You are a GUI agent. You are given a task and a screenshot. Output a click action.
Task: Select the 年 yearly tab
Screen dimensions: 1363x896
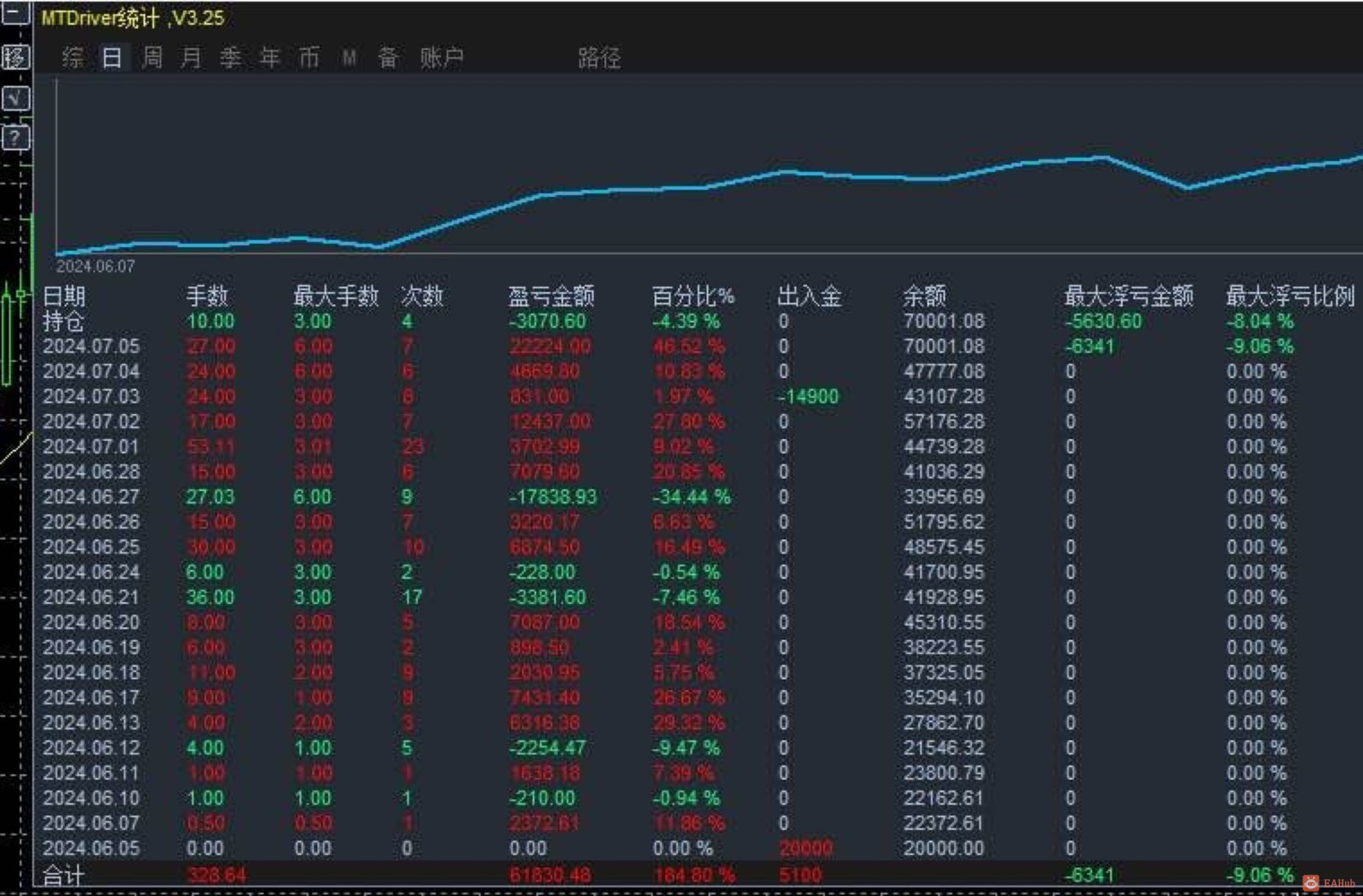(270, 57)
